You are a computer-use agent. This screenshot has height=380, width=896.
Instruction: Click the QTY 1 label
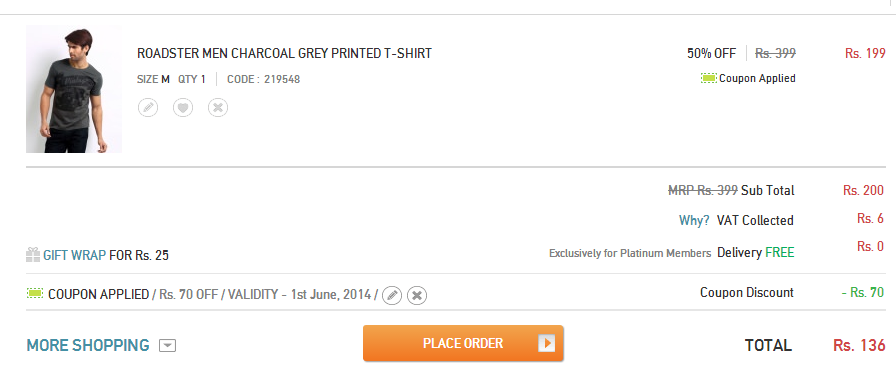click(191, 79)
